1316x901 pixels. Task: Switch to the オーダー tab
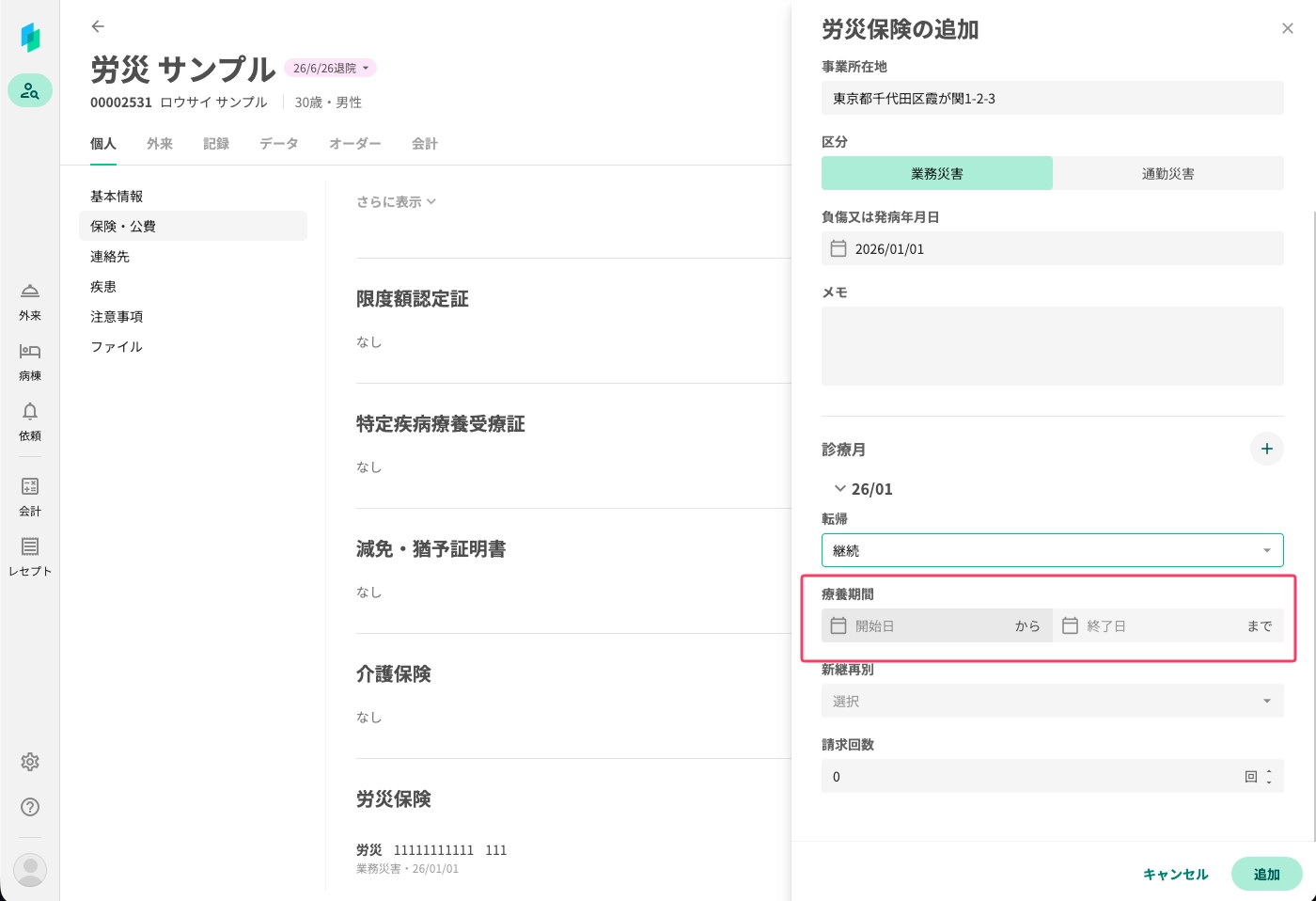click(x=355, y=143)
